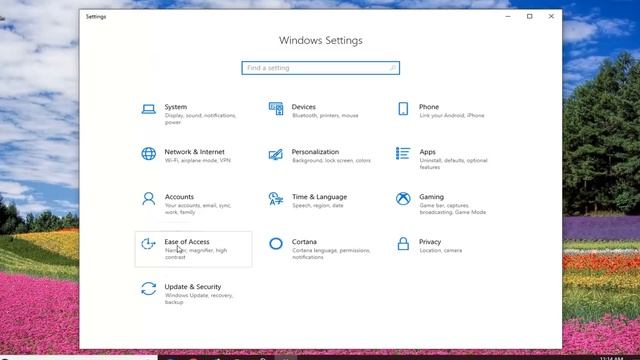Close the Settings window
640x360 pixels.
click(551, 16)
